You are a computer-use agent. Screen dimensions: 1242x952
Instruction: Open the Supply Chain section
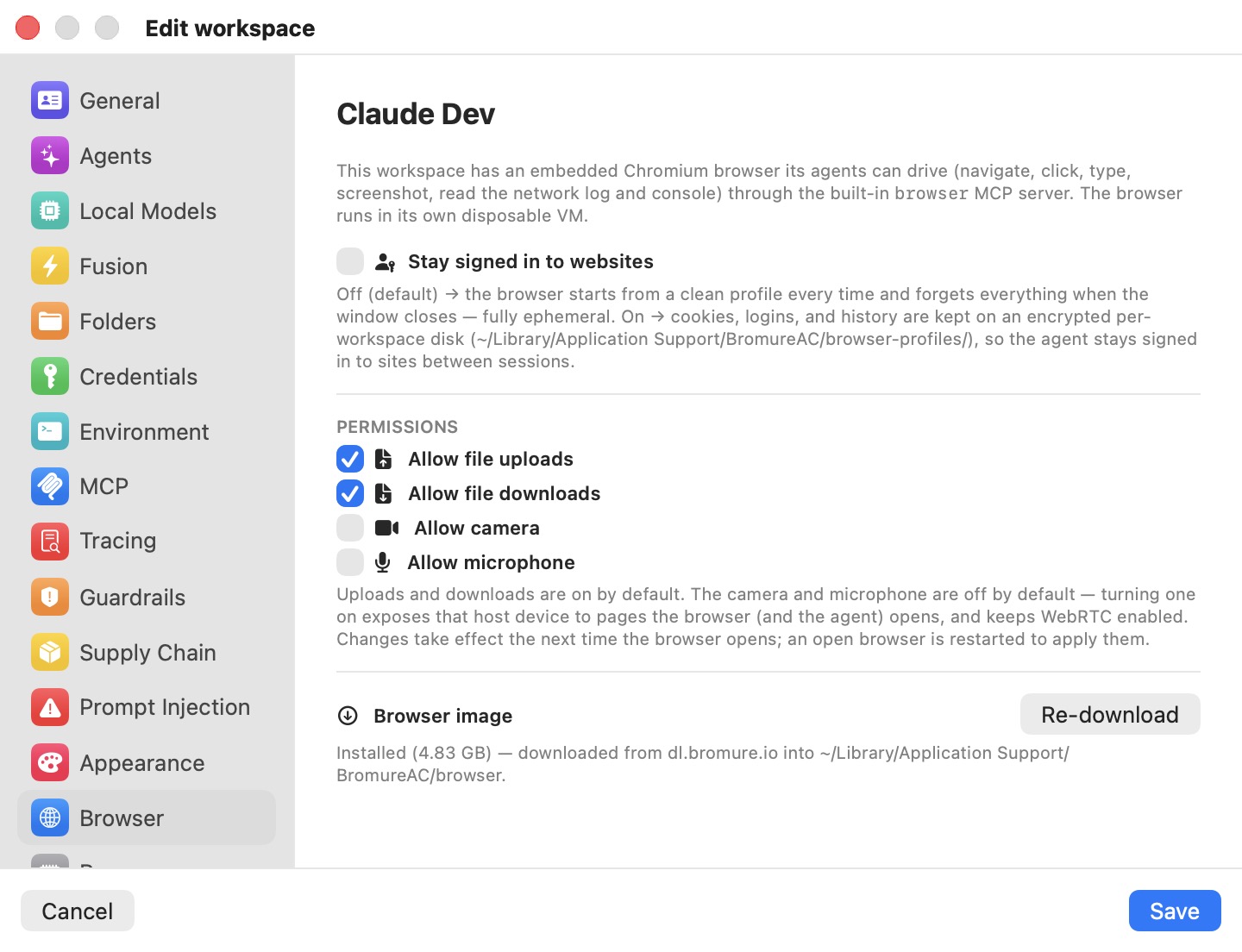(147, 652)
